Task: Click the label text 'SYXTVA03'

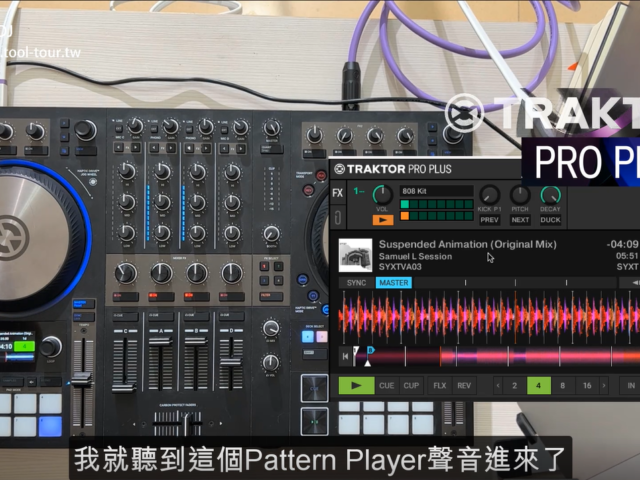Action: point(400,267)
